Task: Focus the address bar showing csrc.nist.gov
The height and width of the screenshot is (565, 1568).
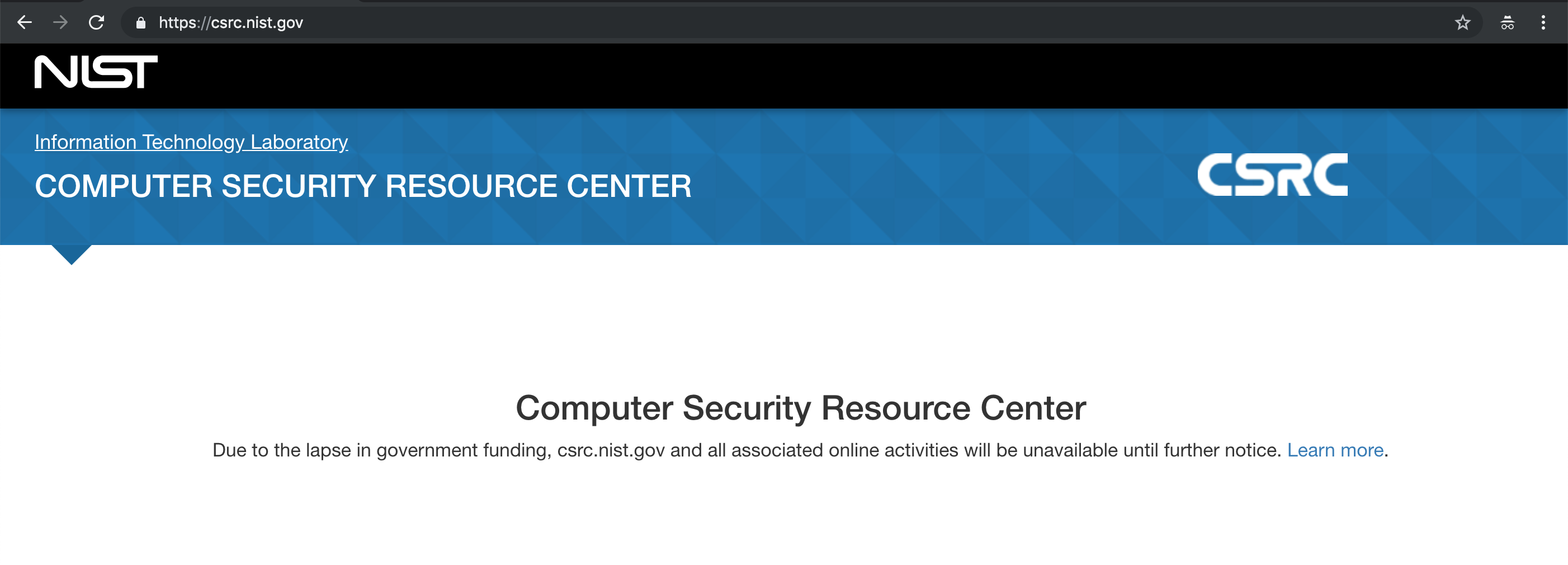Action: click(x=730, y=22)
